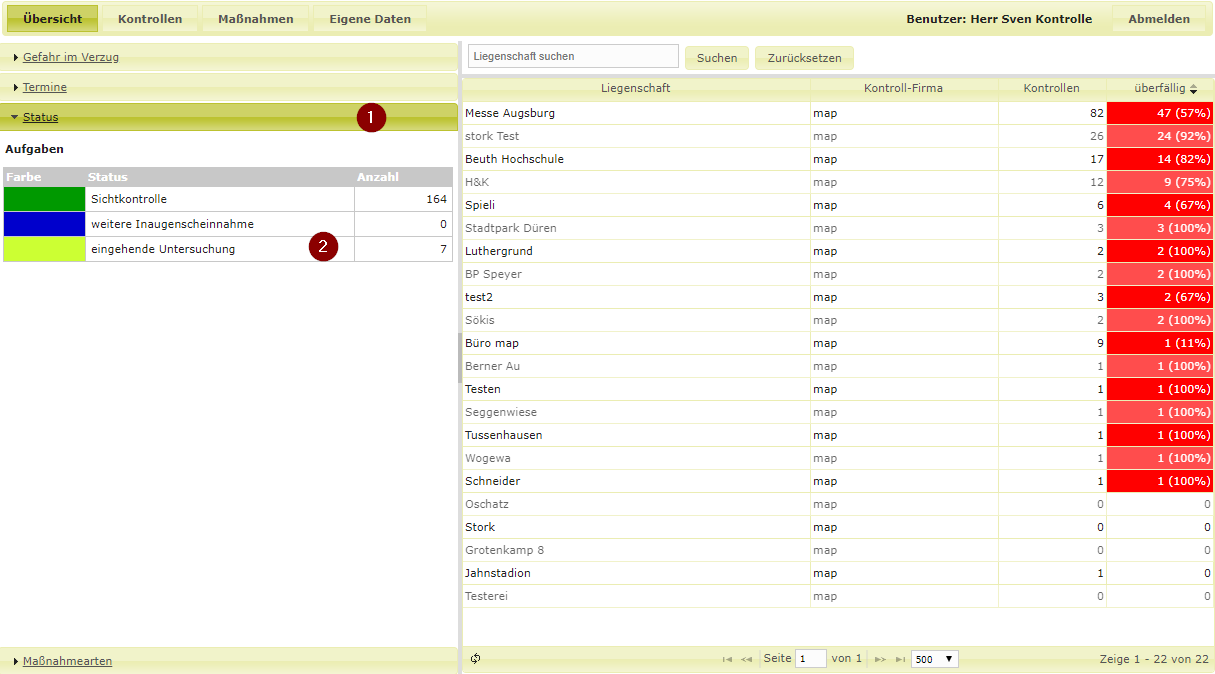Expand the Maßnahmearten section
The width and height of the screenshot is (1215, 674).
coord(67,661)
